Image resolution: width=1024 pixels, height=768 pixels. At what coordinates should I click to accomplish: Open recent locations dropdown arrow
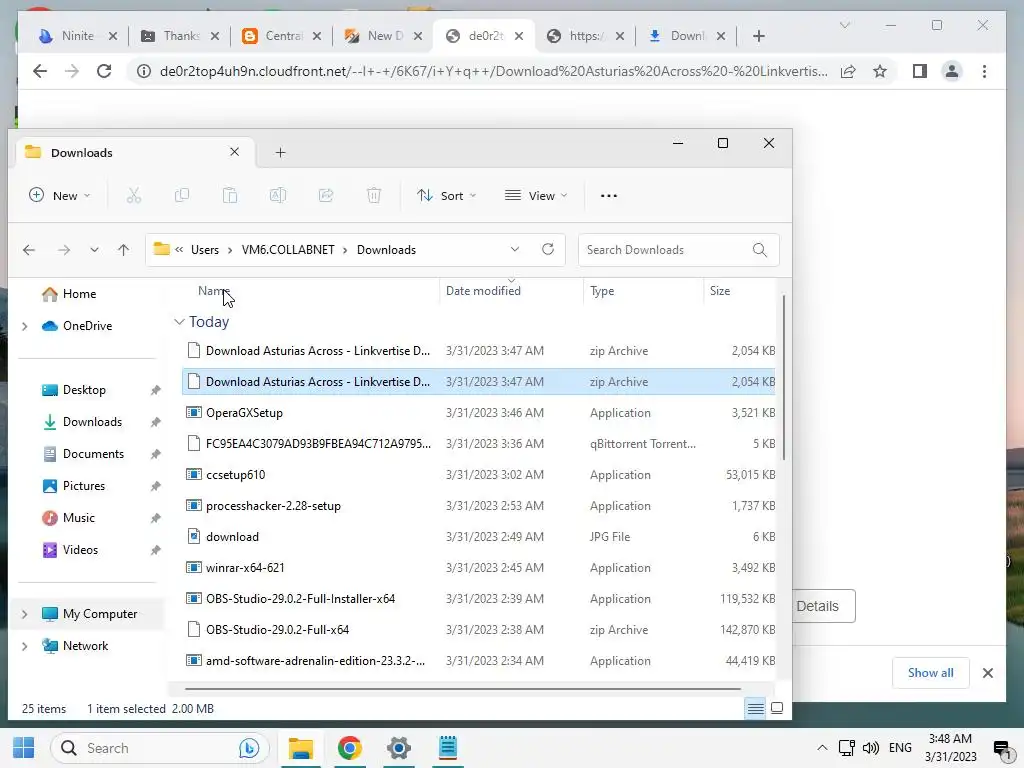point(94,249)
